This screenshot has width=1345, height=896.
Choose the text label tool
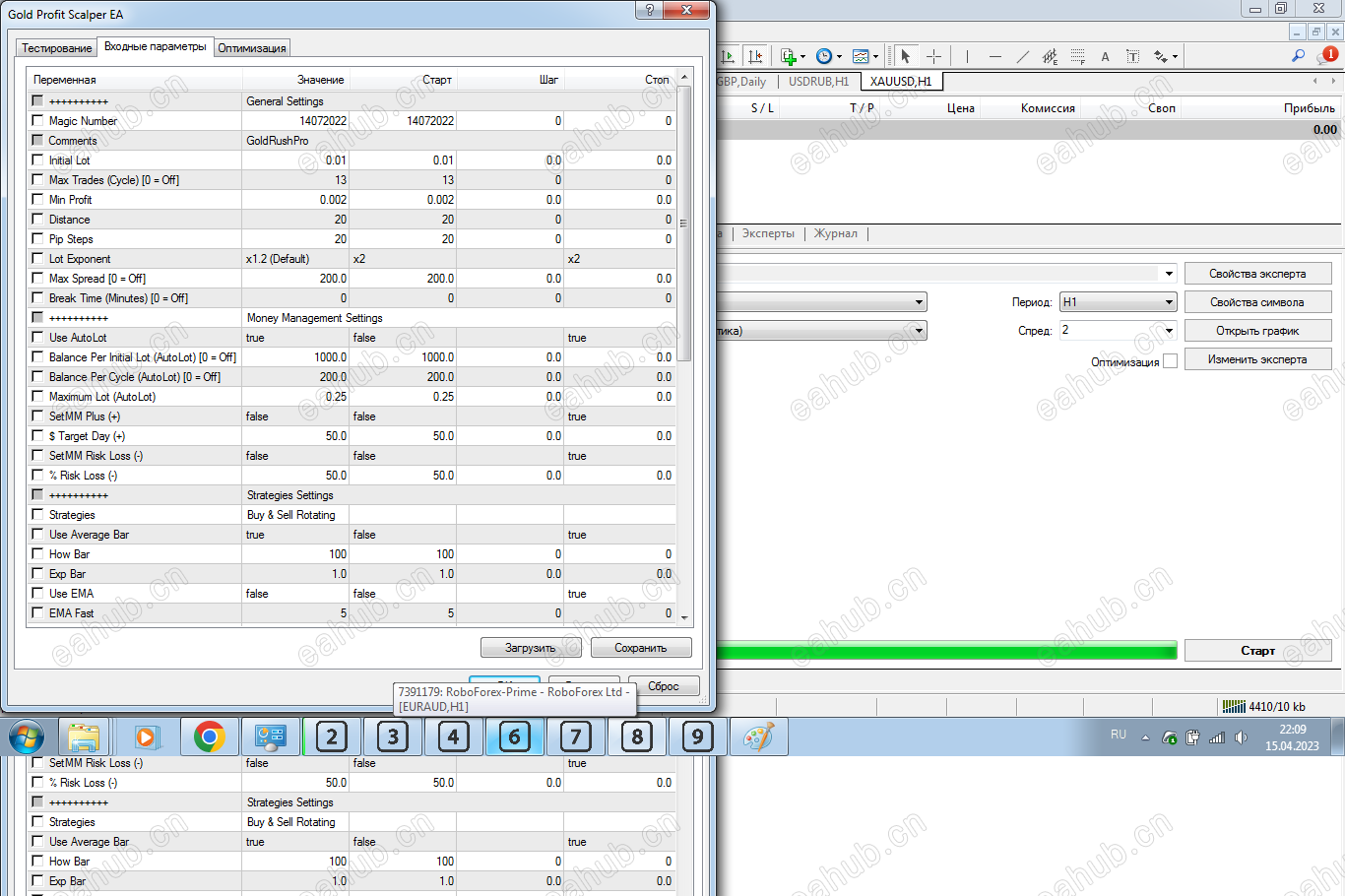pos(1132,56)
